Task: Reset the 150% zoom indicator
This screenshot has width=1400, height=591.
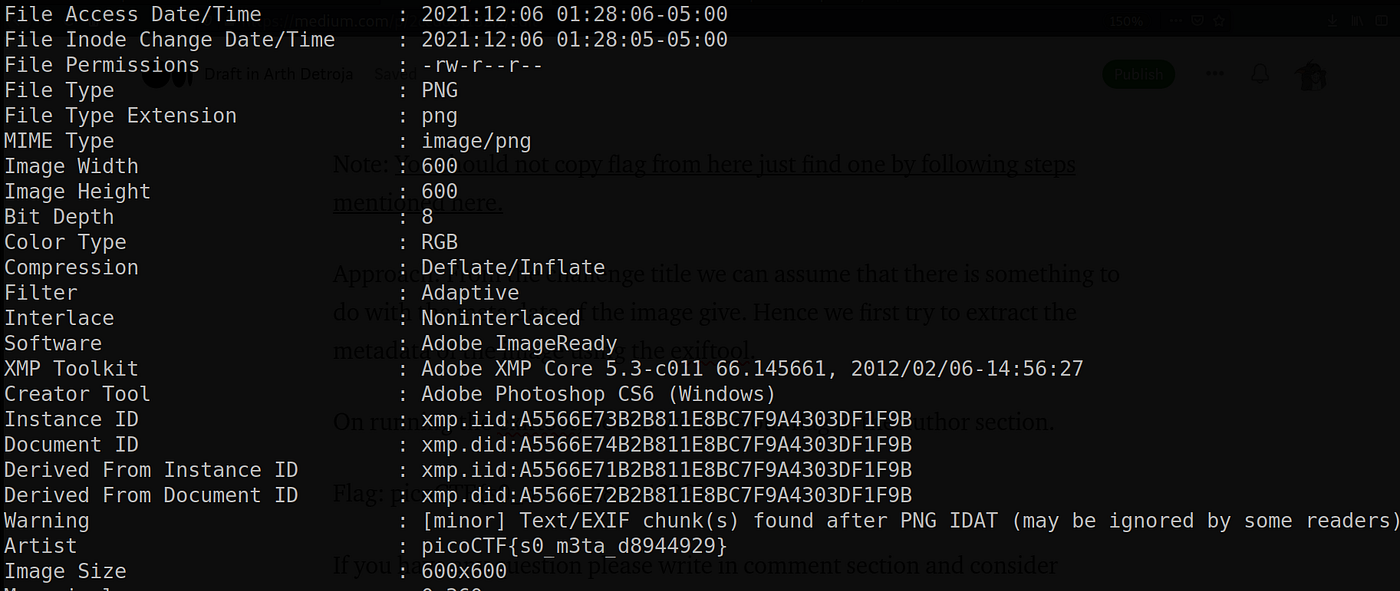Action: (x=1128, y=20)
